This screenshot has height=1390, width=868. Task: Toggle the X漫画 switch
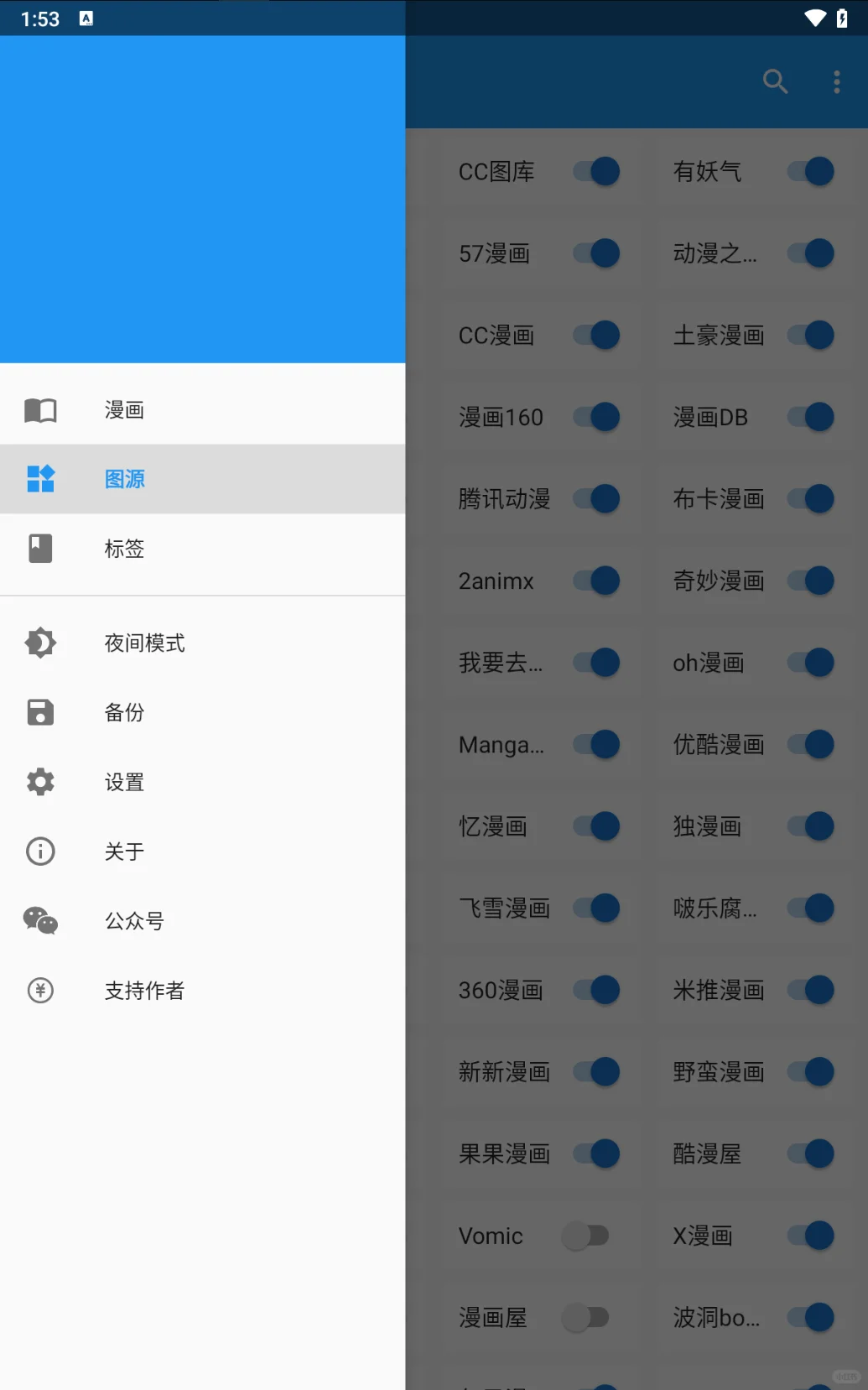coord(811,1236)
